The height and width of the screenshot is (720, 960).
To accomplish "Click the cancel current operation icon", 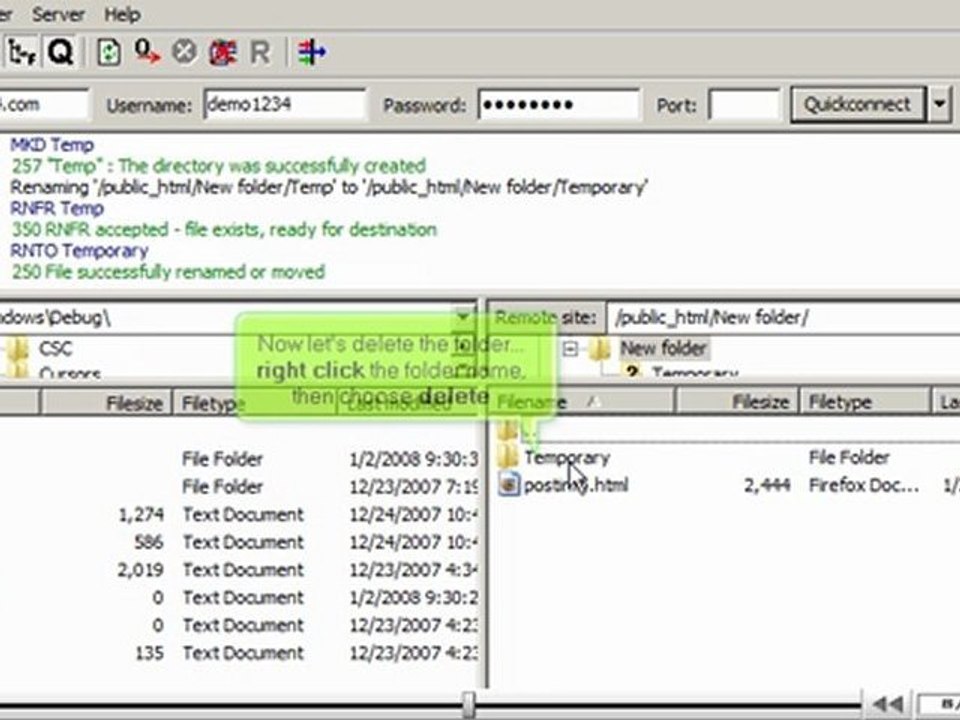I will click(x=184, y=52).
